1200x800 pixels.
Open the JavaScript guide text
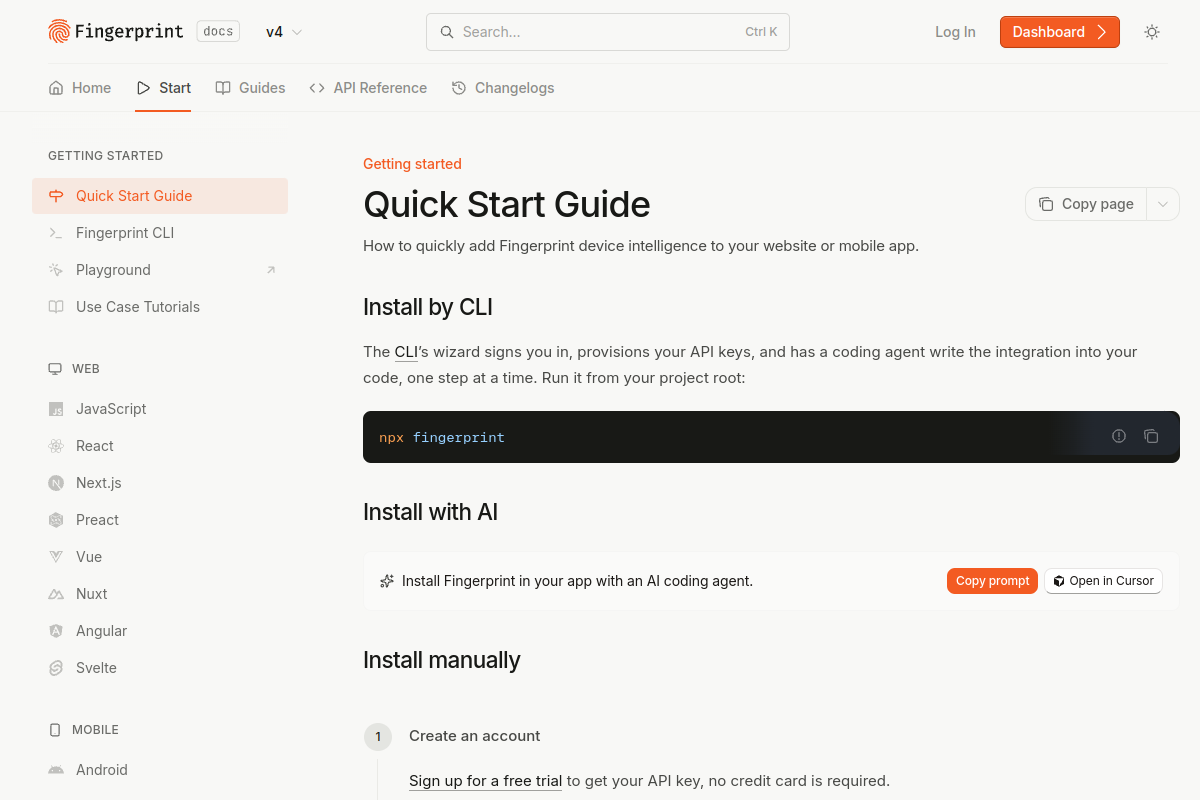click(111, 409)
